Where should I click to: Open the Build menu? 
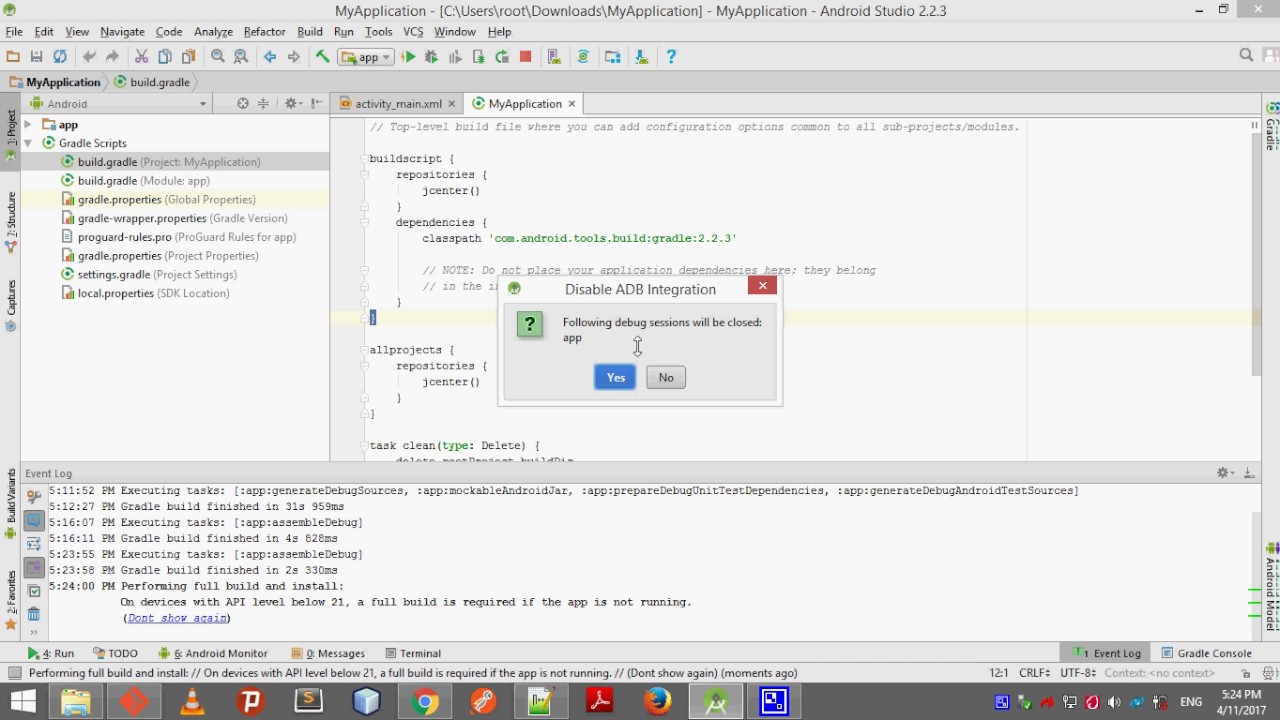point(310,32)
